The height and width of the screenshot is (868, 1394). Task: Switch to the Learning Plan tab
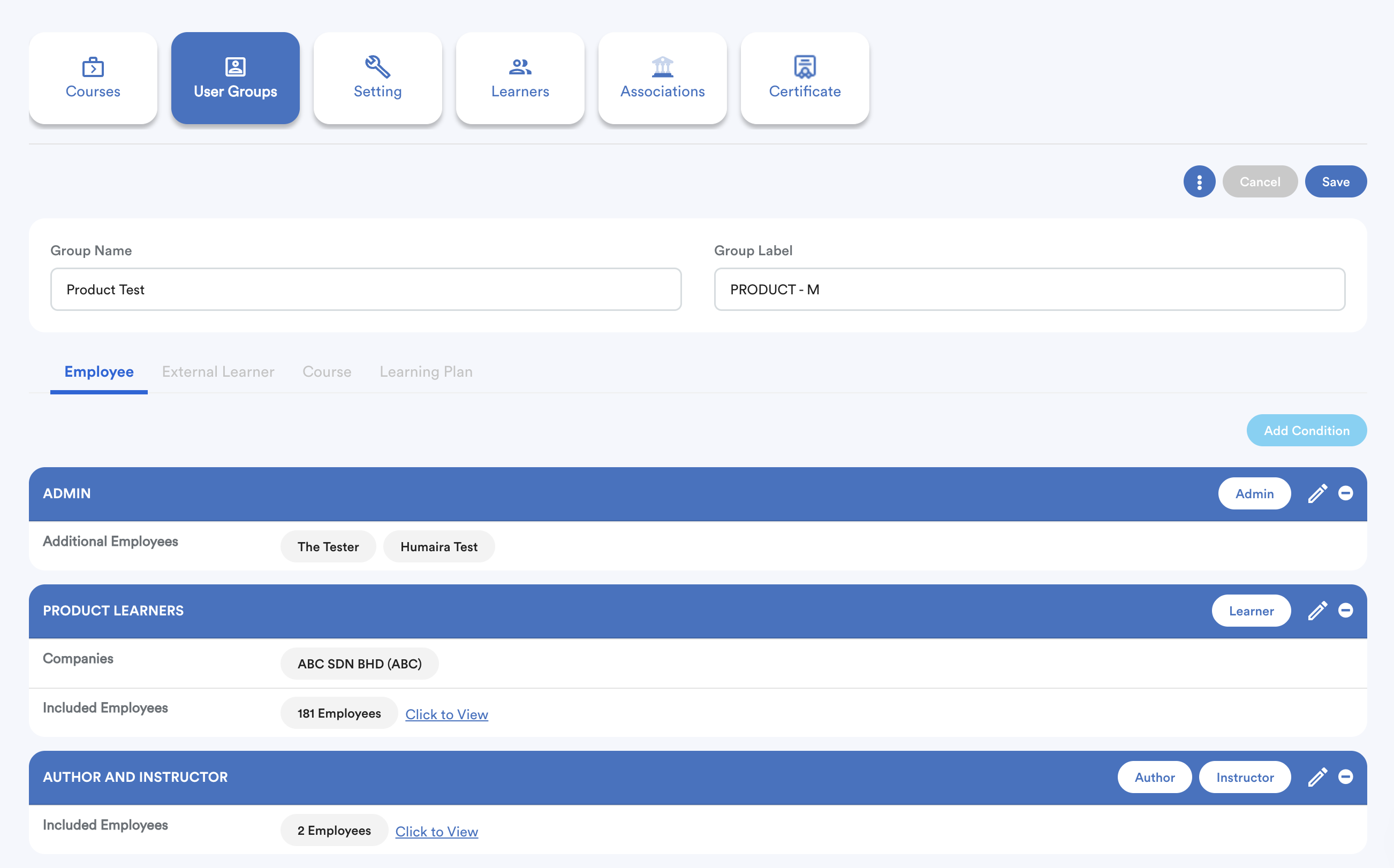[x=426, y=372]
